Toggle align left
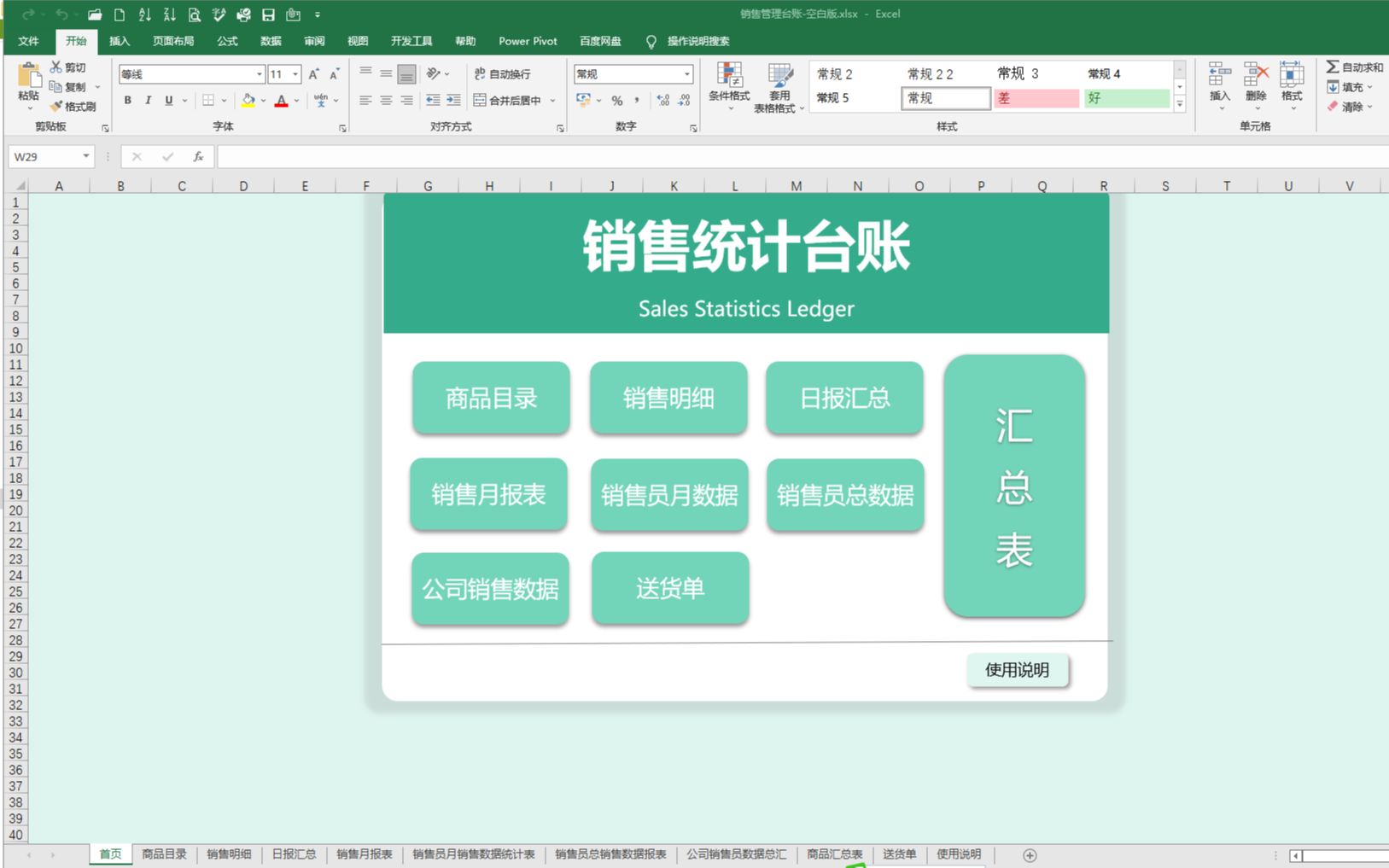This screenshot has height=868, width=1389. (365, 100)
